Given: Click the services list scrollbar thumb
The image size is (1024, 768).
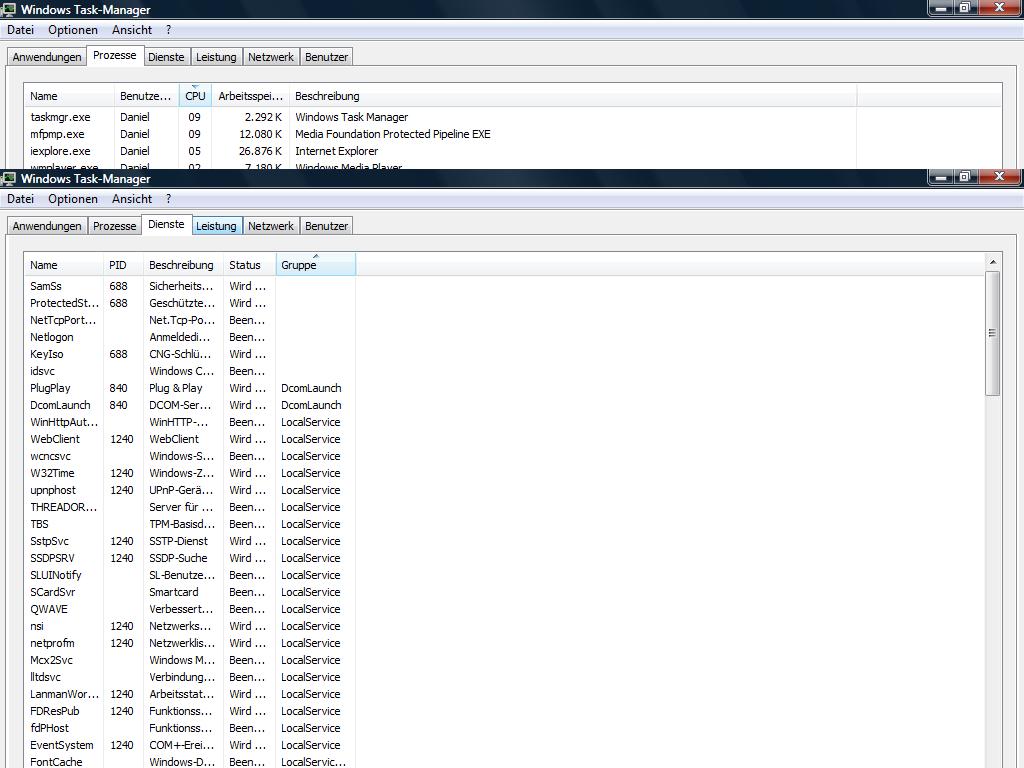Looking at the screenshot, I should [x=993, y=333].
